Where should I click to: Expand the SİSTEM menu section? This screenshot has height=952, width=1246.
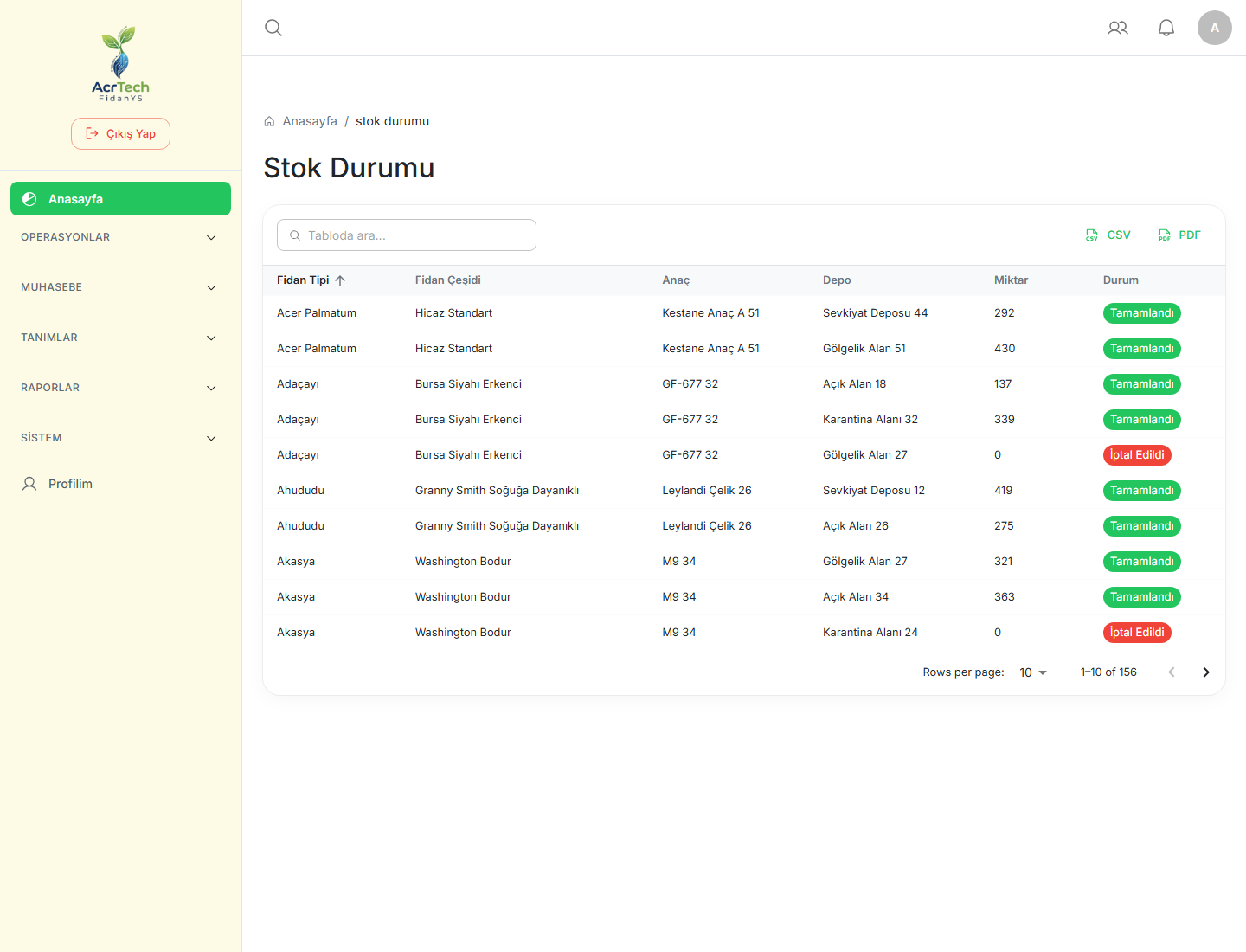pos(120,438)
